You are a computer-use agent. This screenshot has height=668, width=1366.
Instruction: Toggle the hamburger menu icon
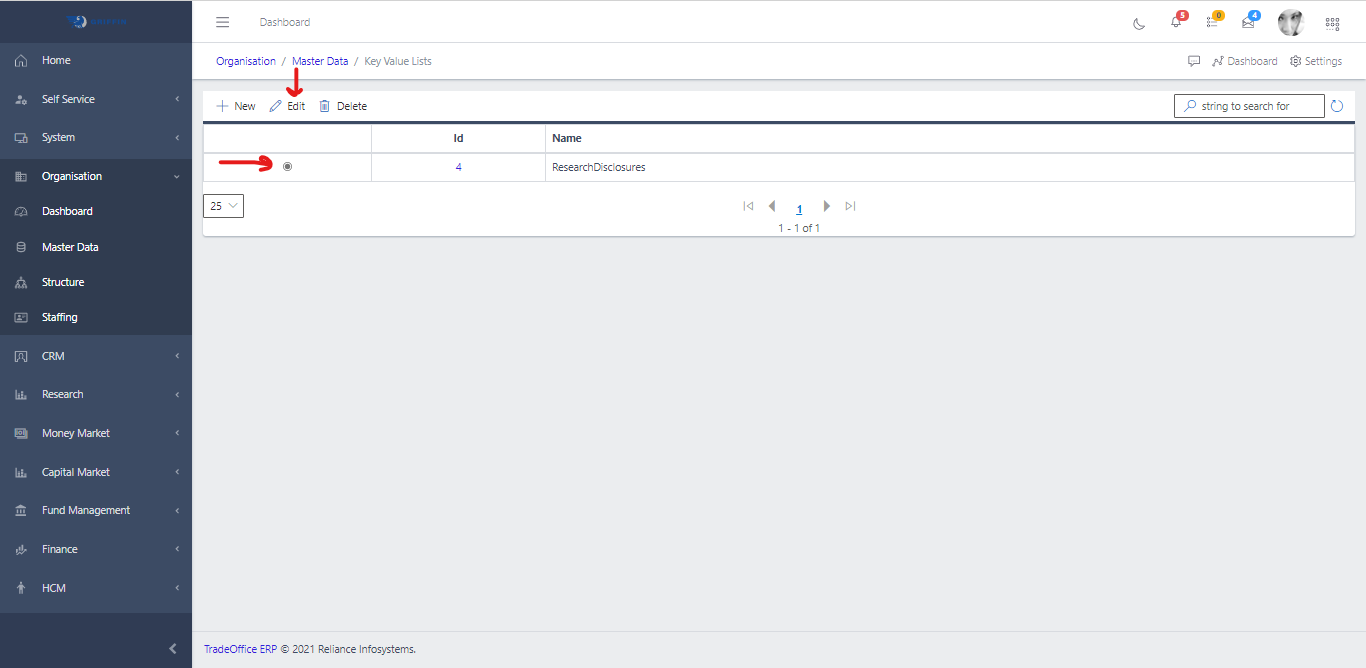click(x=223, y=22)
